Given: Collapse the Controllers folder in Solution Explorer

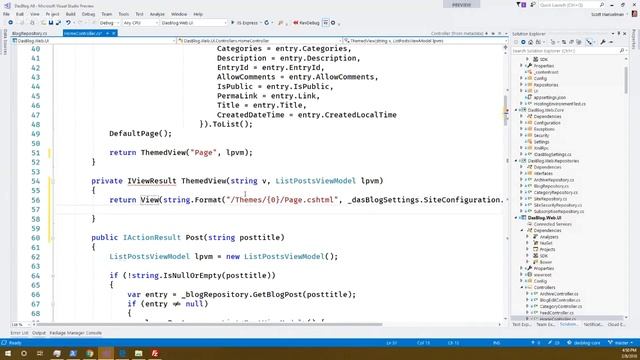Looking at the screenshot, I should point(522,287).
